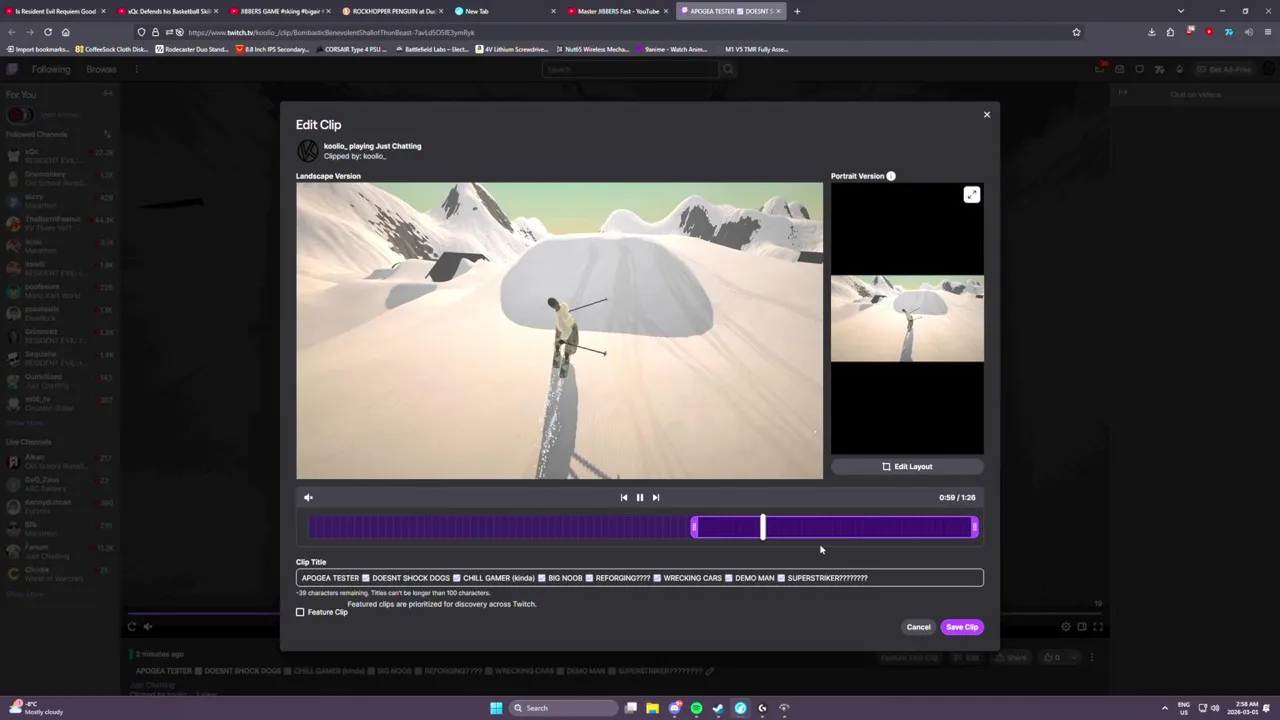Switch to JIBBERS GAME skiing tab
1280x720 pixels.
click(x=279, y=11)
